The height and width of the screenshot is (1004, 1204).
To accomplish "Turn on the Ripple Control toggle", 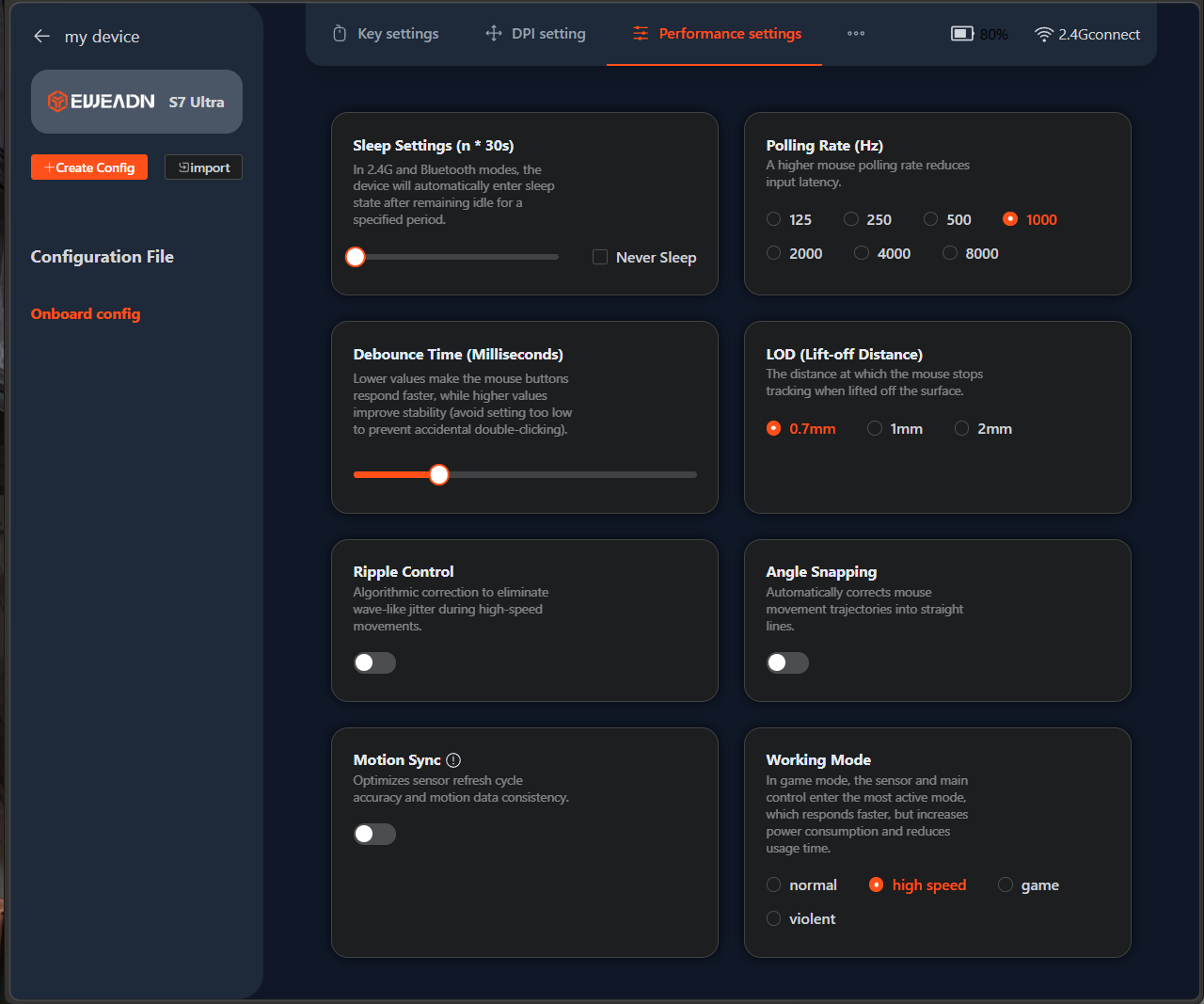I will coord(374,663).
